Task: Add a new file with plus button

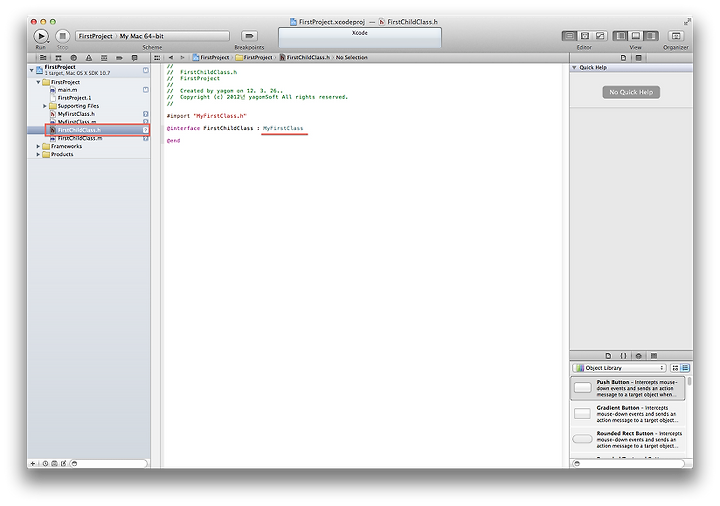Action: tap(32, 464)
